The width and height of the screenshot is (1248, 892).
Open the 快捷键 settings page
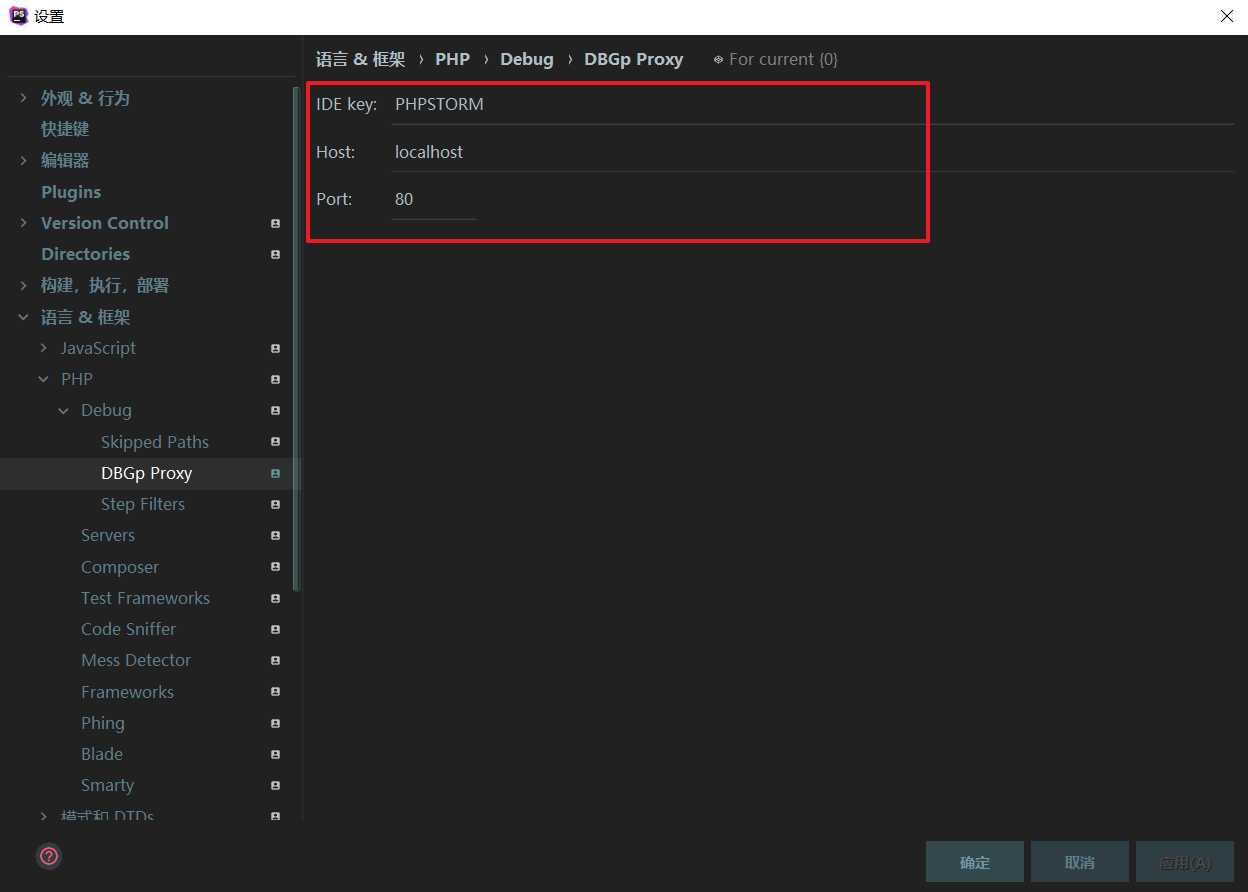pos(65,129)
